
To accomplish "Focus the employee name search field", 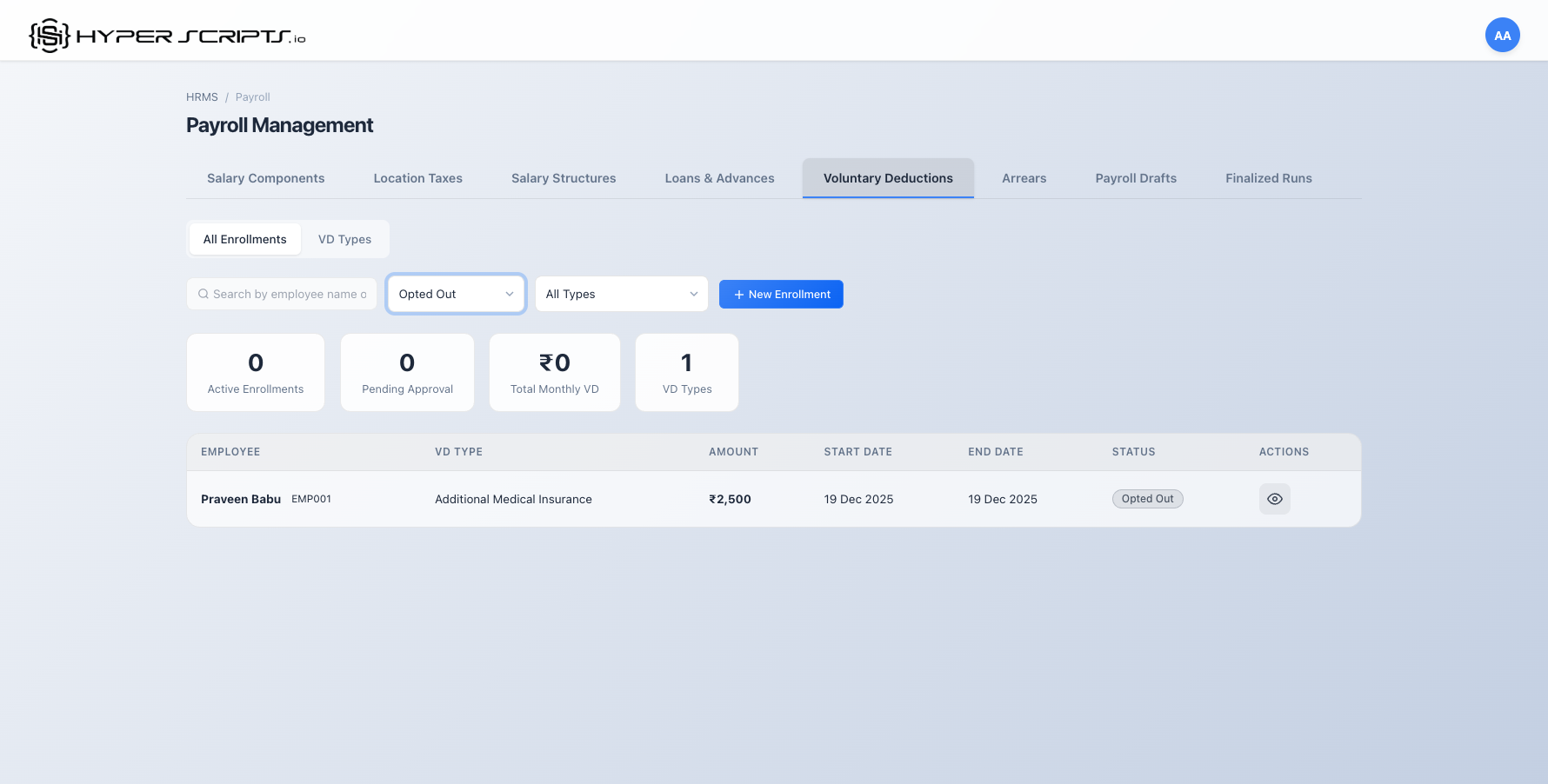I will pos(290,295).
